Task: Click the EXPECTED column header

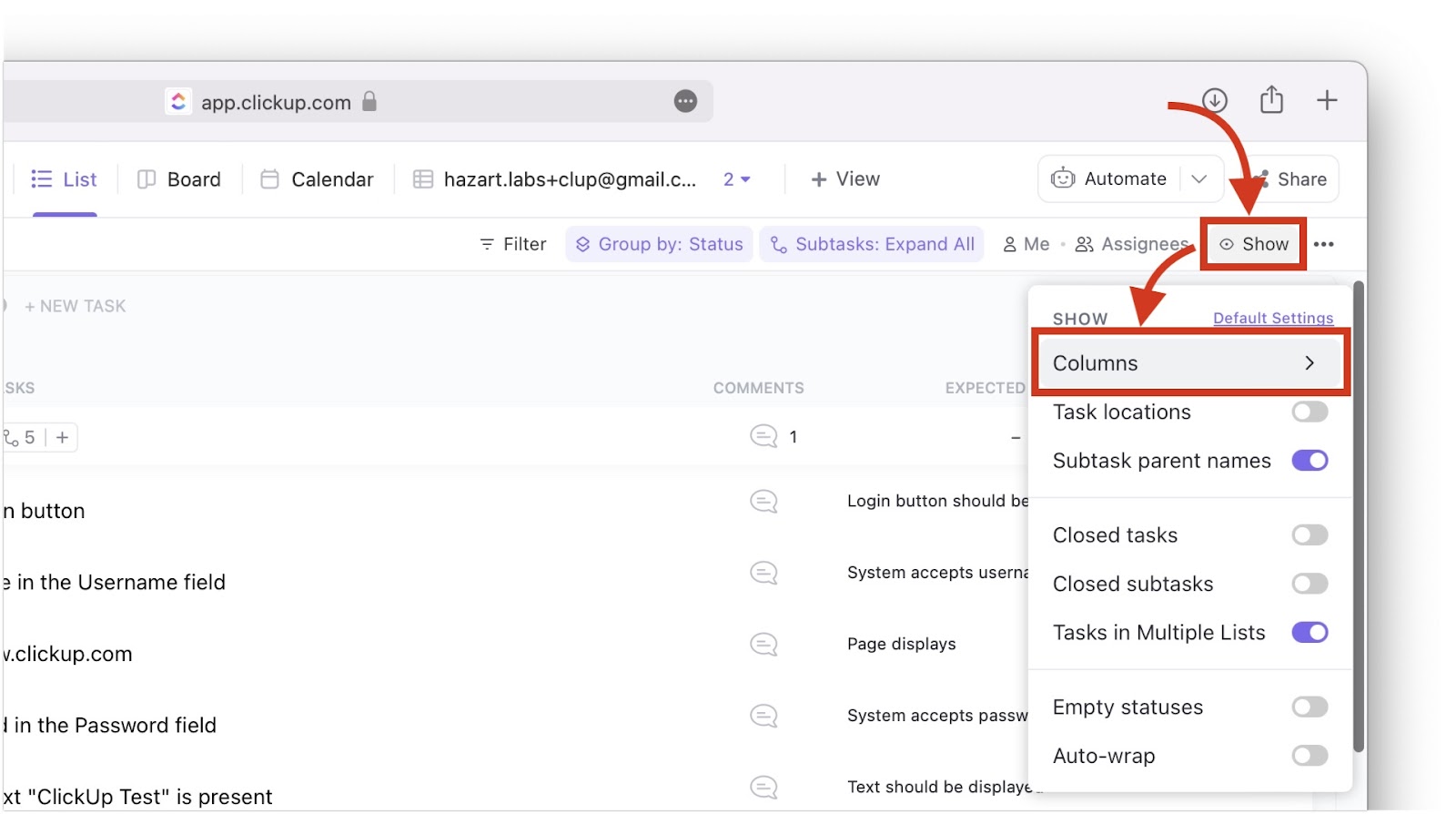Action: tap(986, 388)
